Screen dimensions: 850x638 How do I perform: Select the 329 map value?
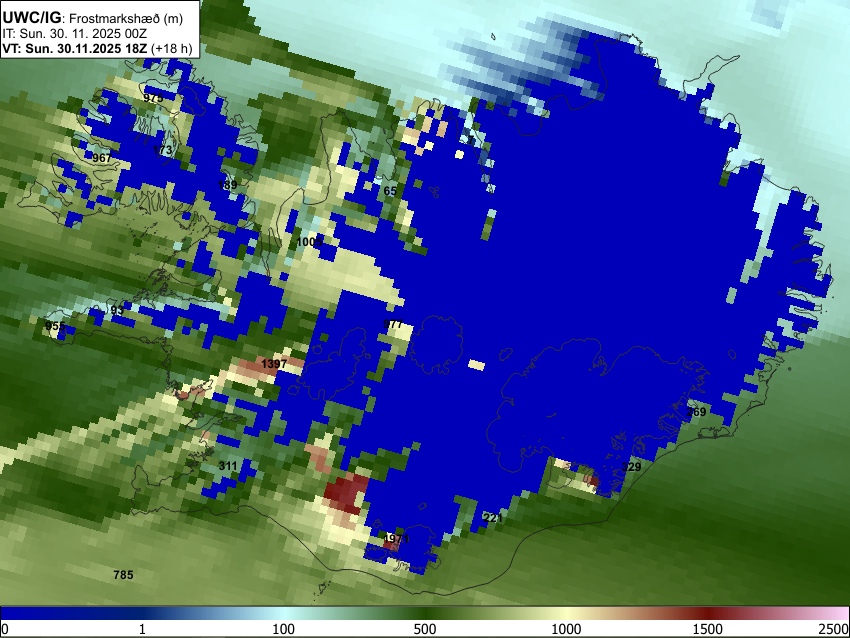tap(632, 466)
